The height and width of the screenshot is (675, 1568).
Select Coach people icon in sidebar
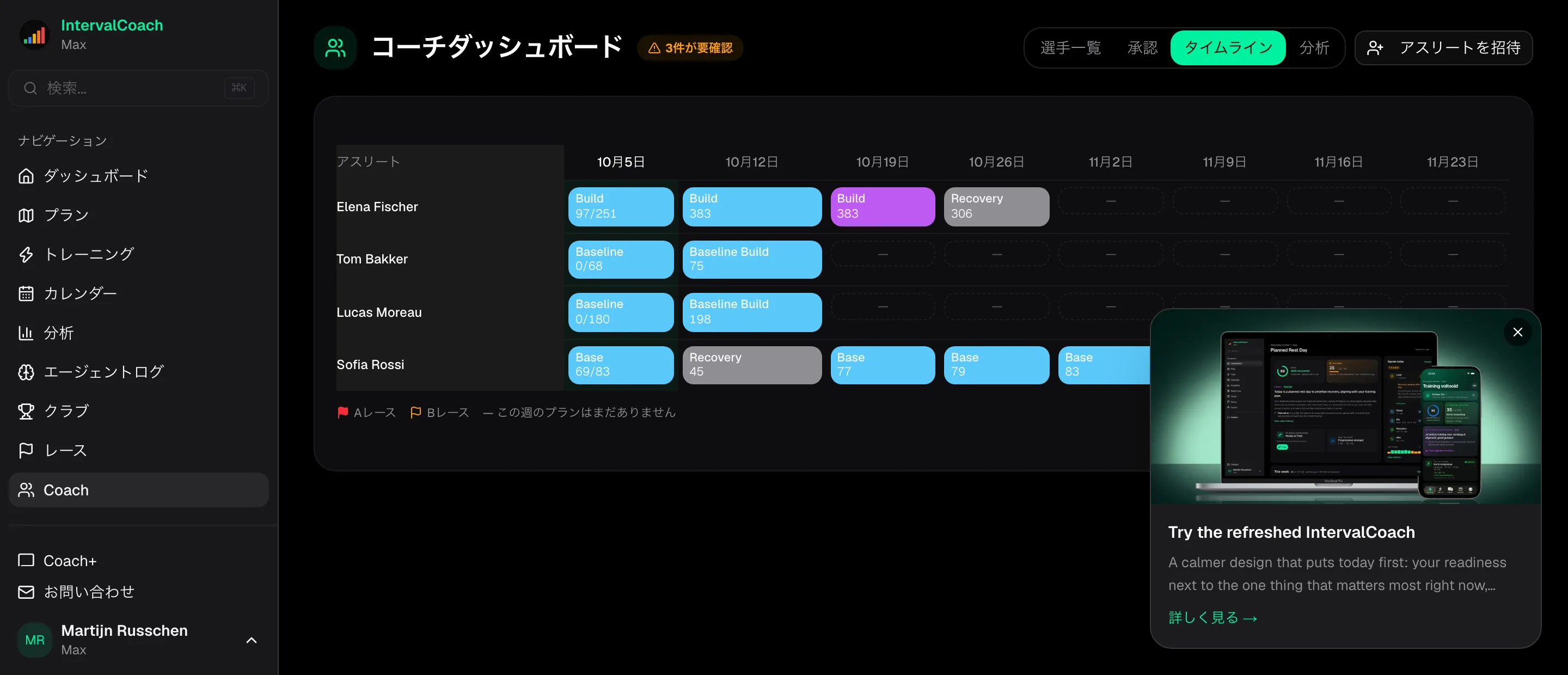pos(139,490)
